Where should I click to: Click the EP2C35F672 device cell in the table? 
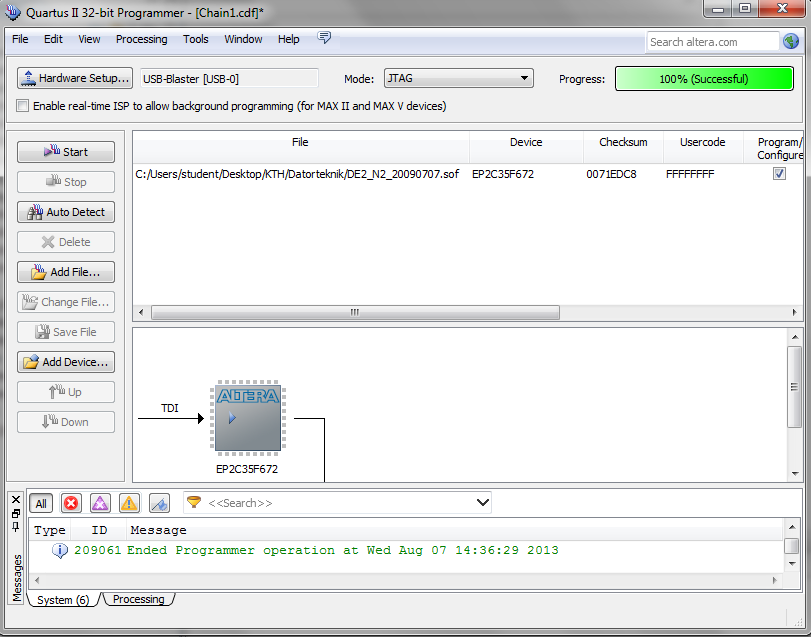click(503, 174)
